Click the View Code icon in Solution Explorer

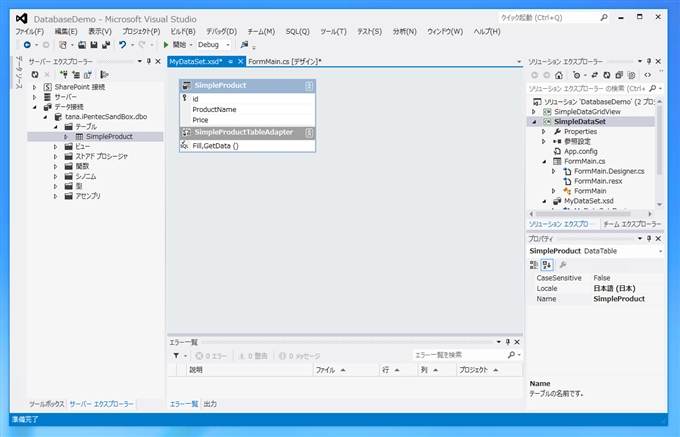[647, 75]
